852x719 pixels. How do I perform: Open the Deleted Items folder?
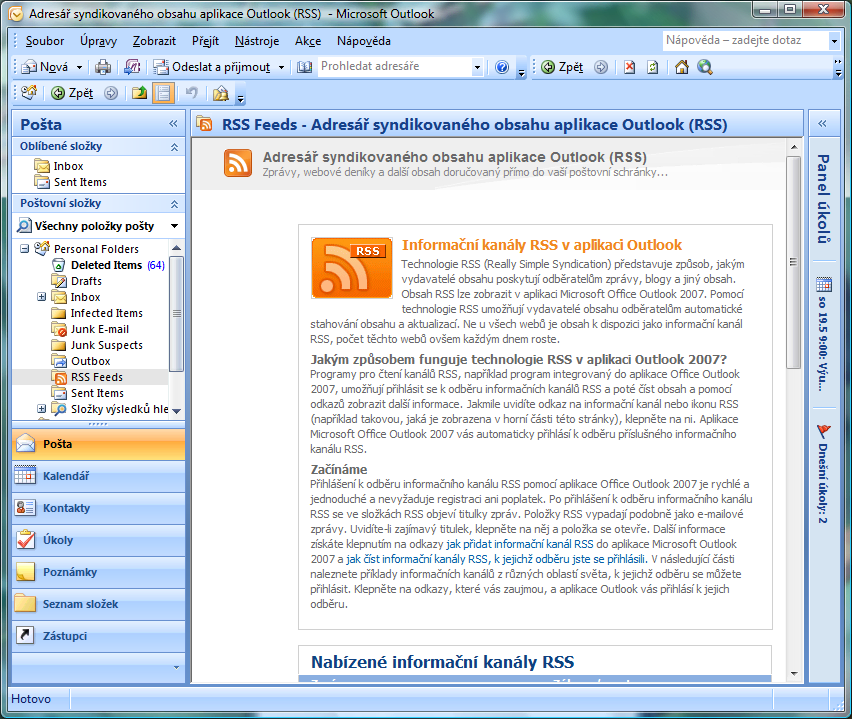106,265
